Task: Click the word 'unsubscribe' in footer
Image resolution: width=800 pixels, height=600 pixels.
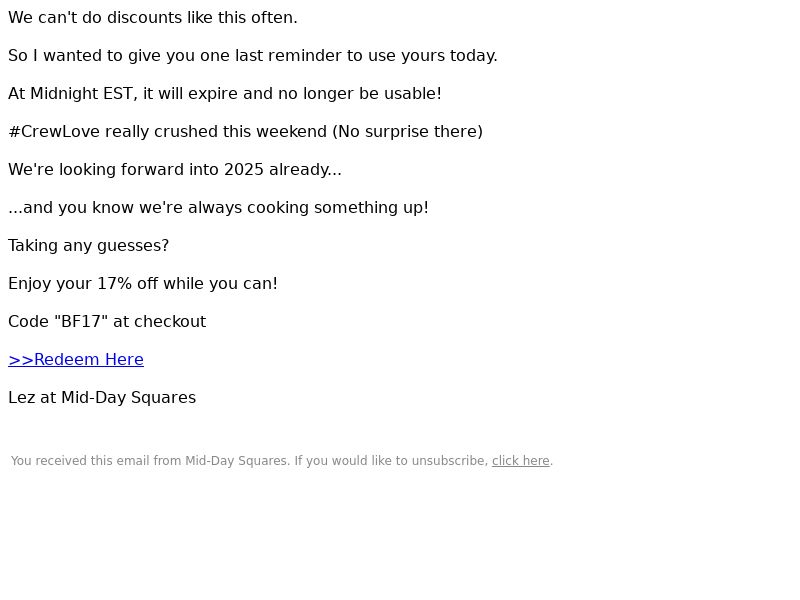Action: point(449,461)
